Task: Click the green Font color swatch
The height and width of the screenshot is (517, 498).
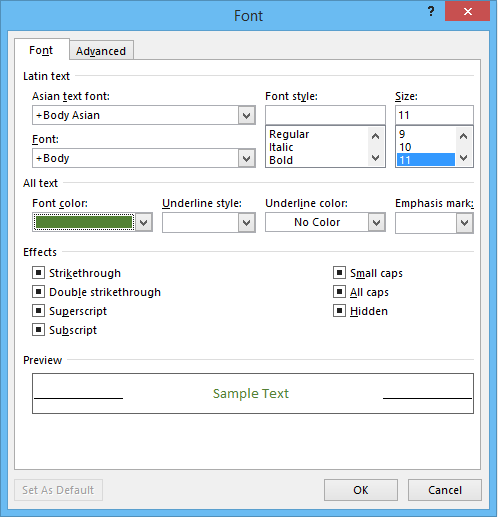Action: coord(84,222)
